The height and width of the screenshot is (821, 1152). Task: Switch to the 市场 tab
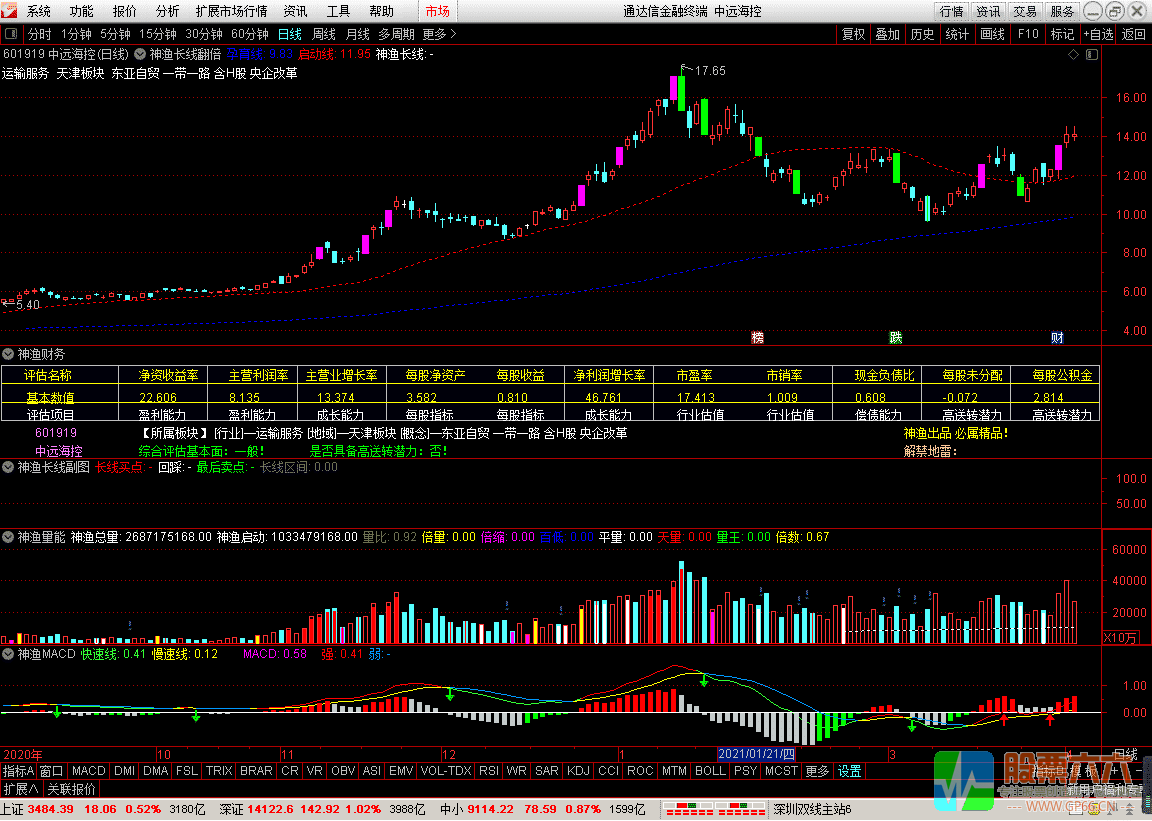437,11
